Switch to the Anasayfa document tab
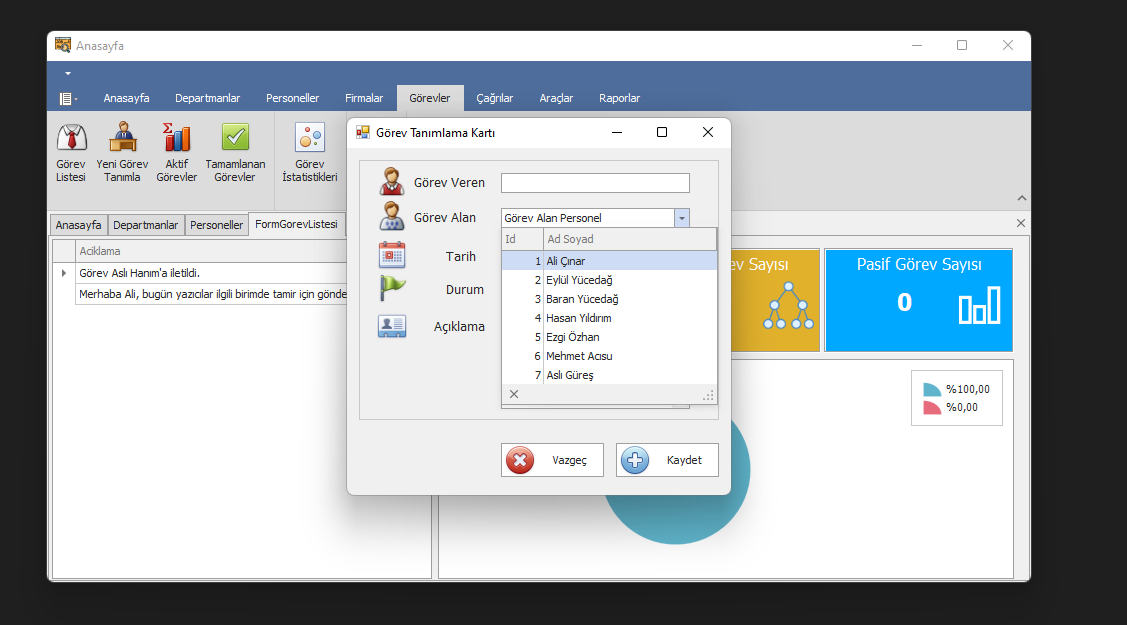The image size is (1127, 625). tap(78, 225)
